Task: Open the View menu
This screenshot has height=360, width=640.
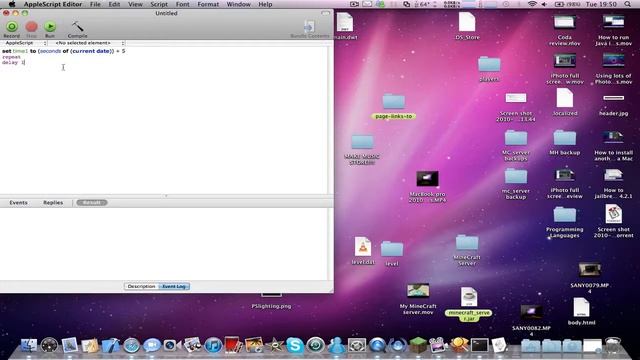Action: coord(135,4)
